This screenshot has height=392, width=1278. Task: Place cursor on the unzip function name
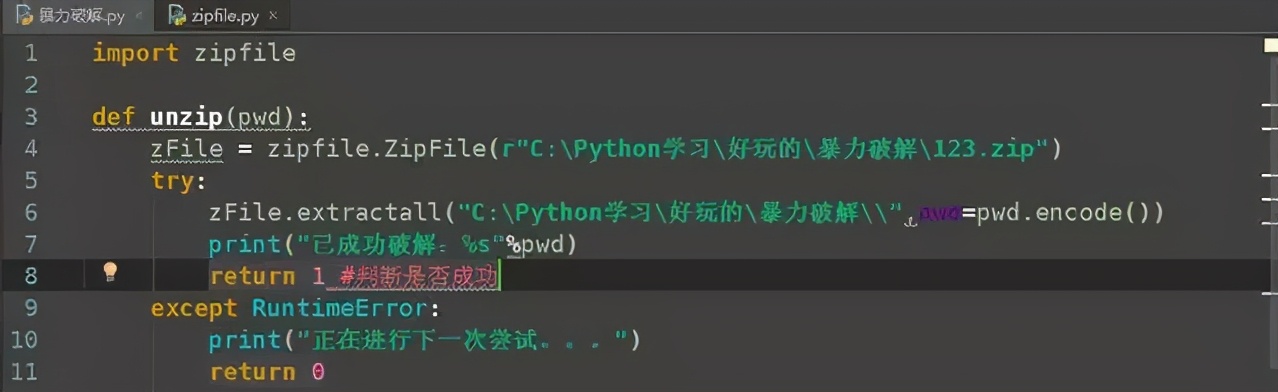(186, 117)
